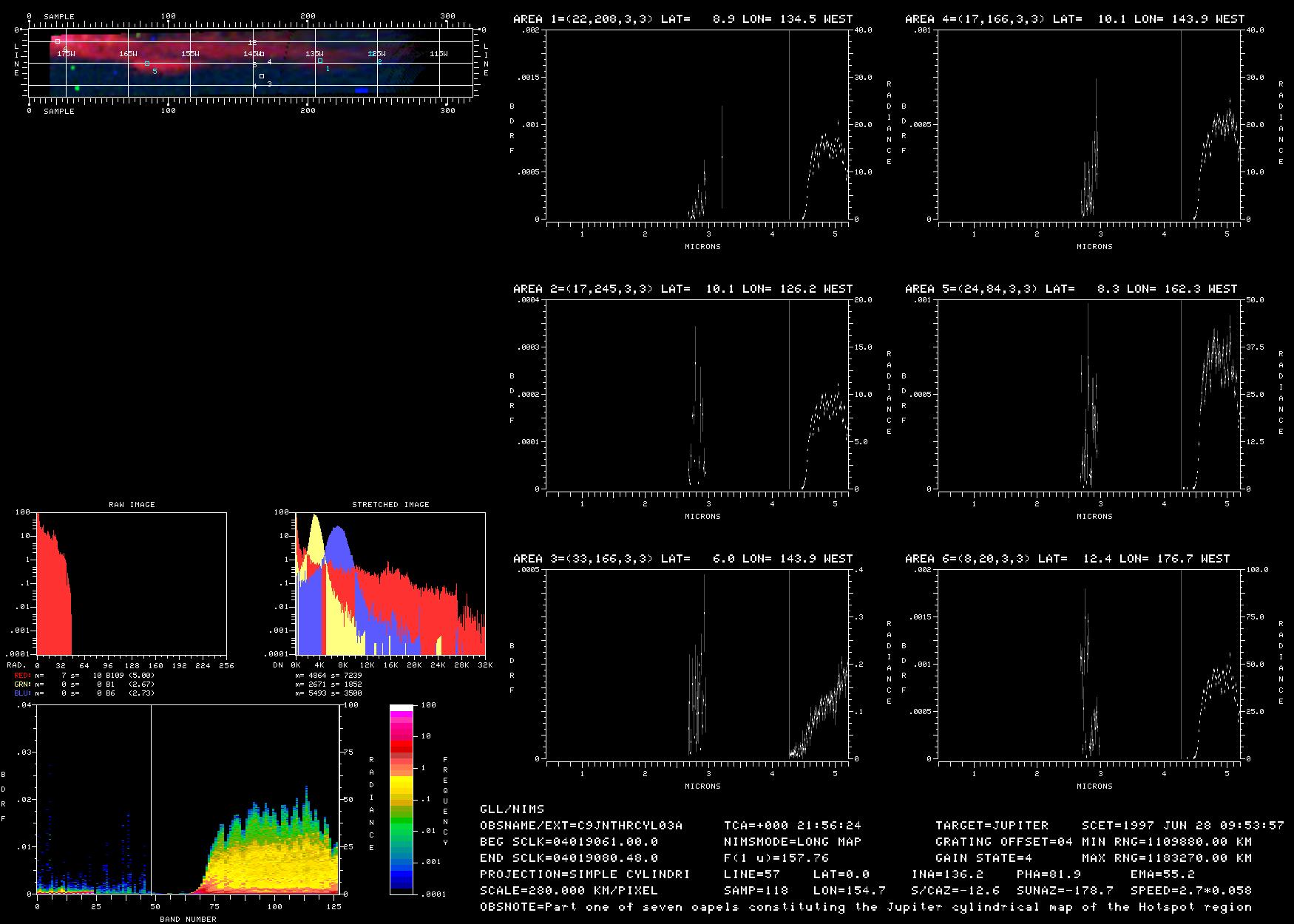The image size is (1294, 924).
Task: Select the GRN channel legend label
Action: tap(22, 684)
